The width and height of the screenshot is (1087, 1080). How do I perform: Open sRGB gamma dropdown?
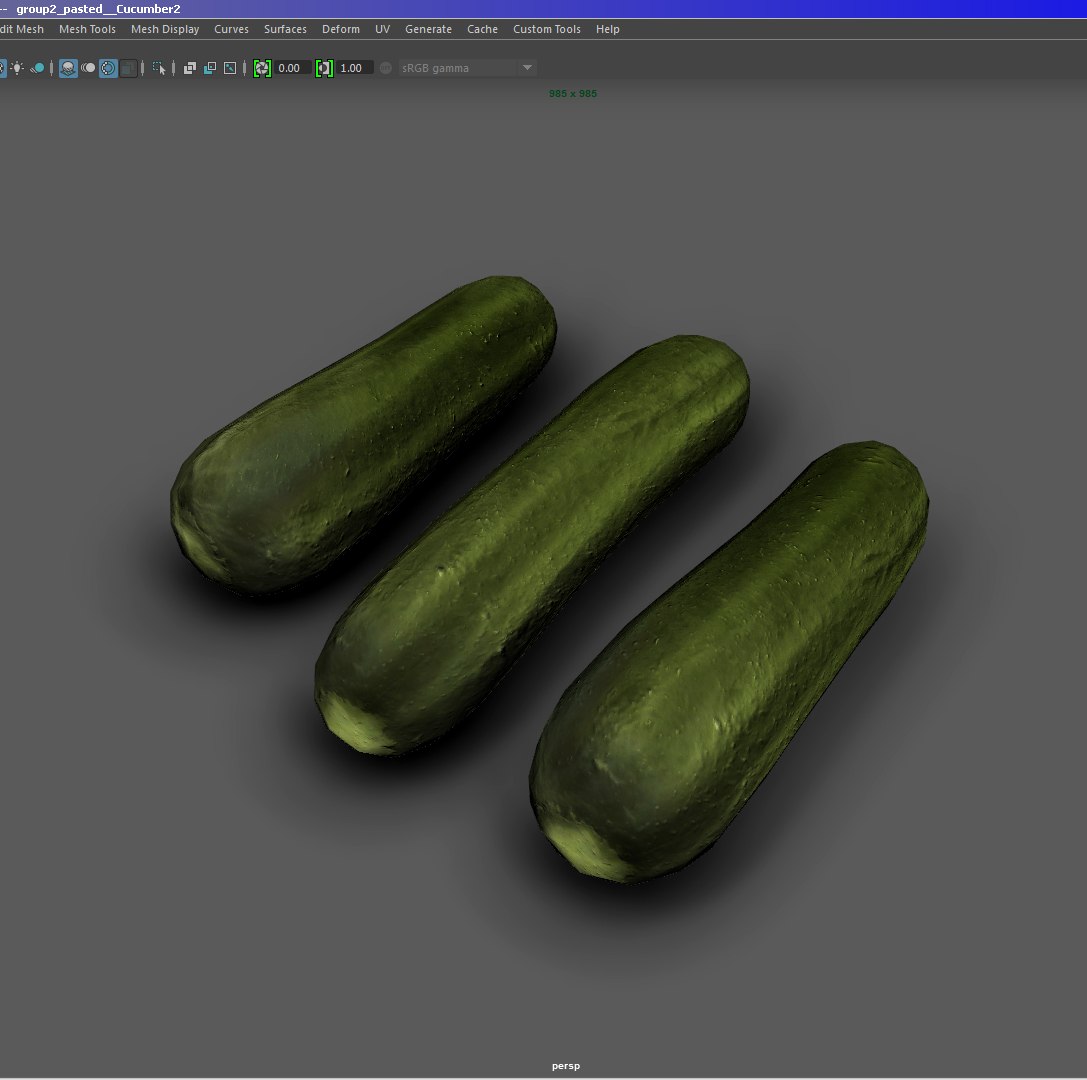click(466, 68)
